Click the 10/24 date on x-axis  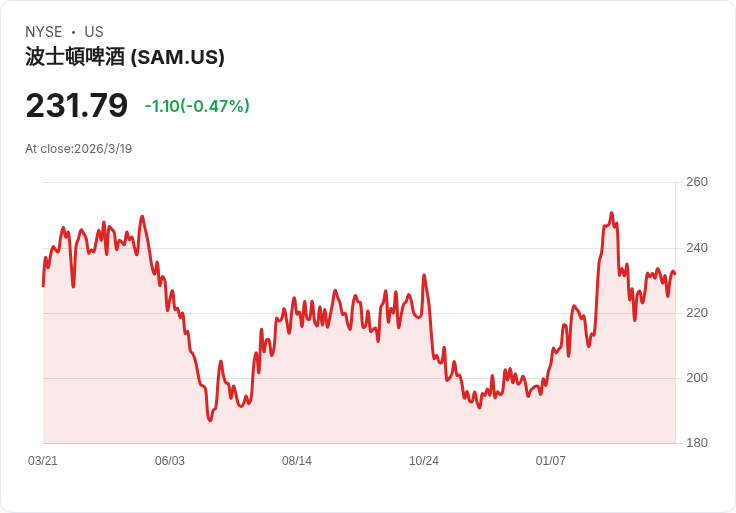point(424,460)
